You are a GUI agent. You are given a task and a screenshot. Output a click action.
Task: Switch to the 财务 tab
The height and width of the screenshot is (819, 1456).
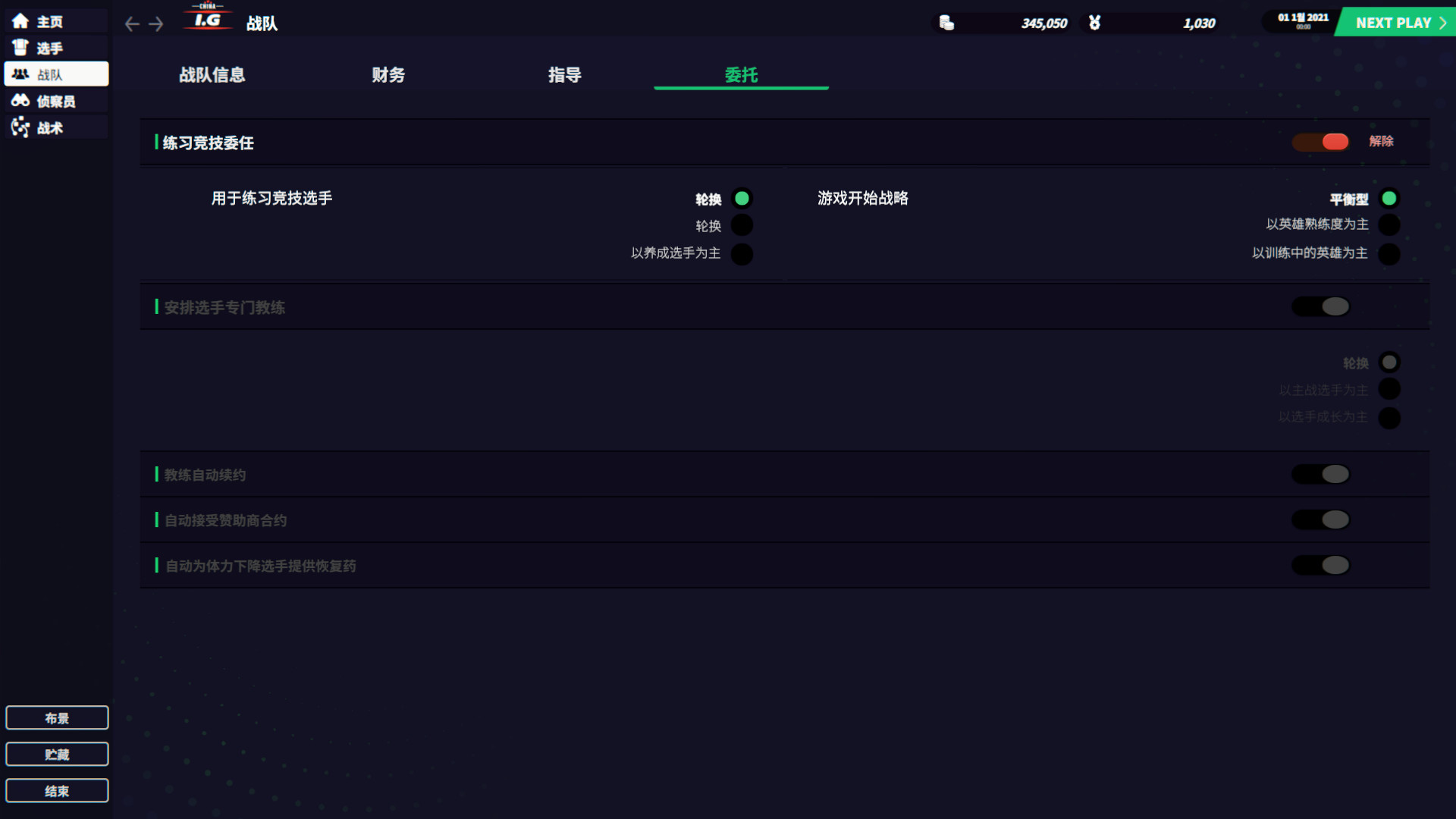(389, 75)
